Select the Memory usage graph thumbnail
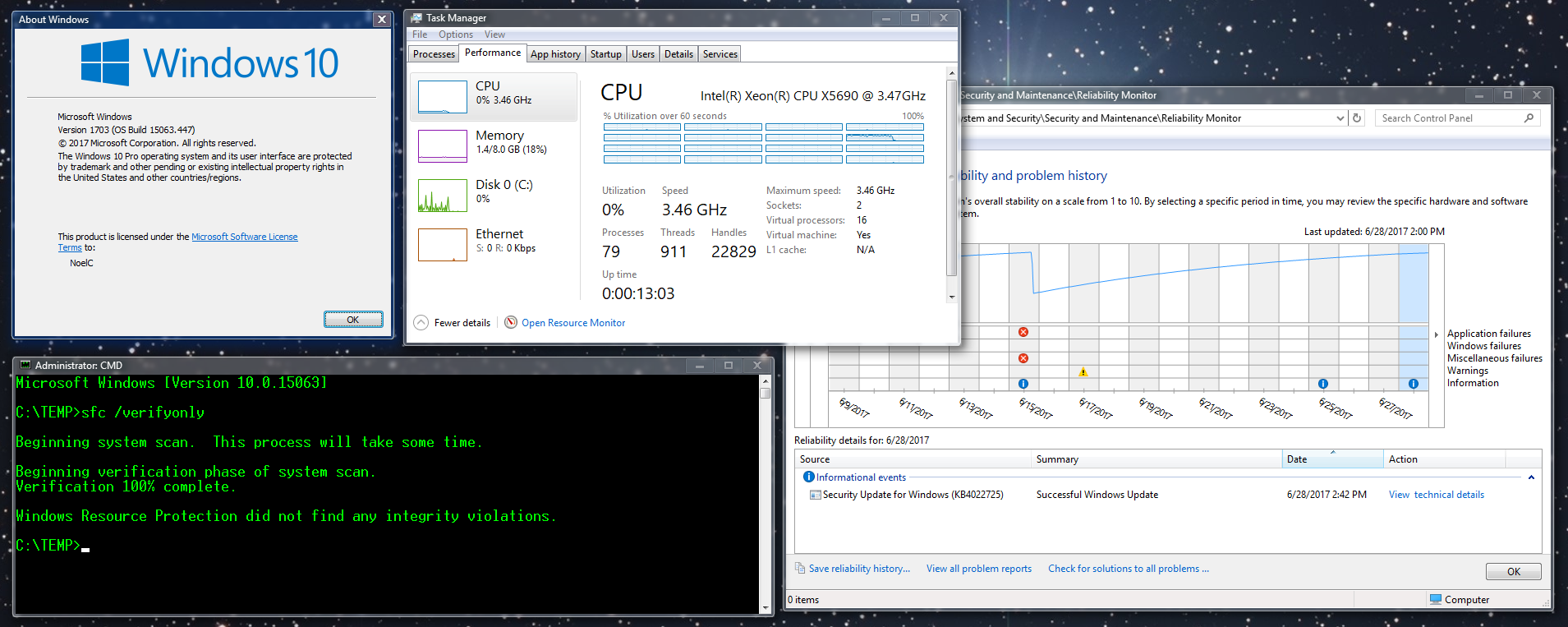Viewport: 1568px width, 627px height. [x=443, y=146]
